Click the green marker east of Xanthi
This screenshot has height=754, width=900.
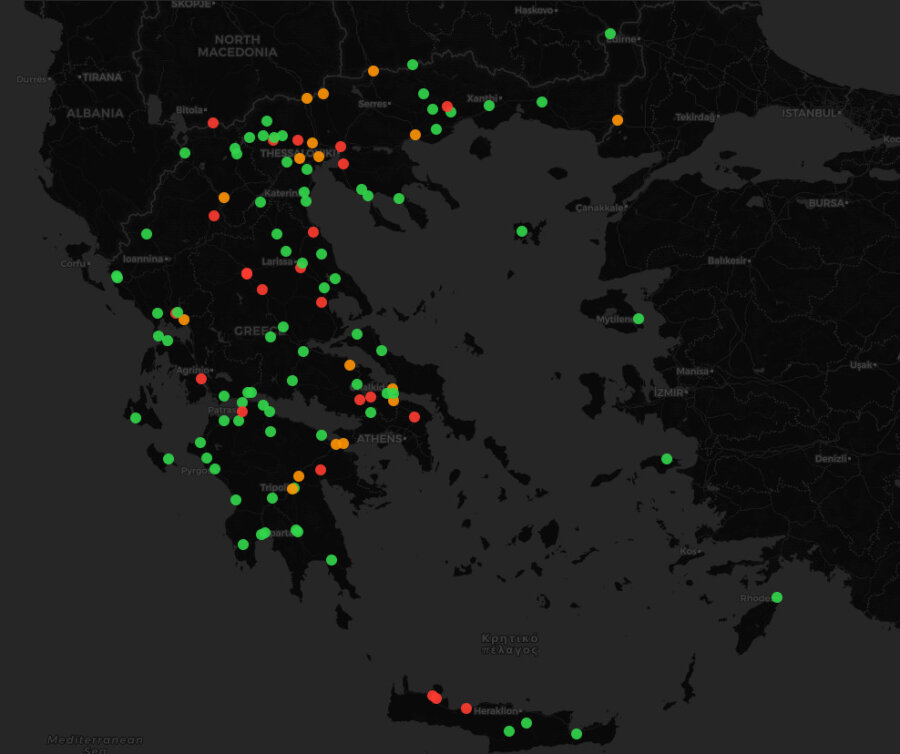542,102
